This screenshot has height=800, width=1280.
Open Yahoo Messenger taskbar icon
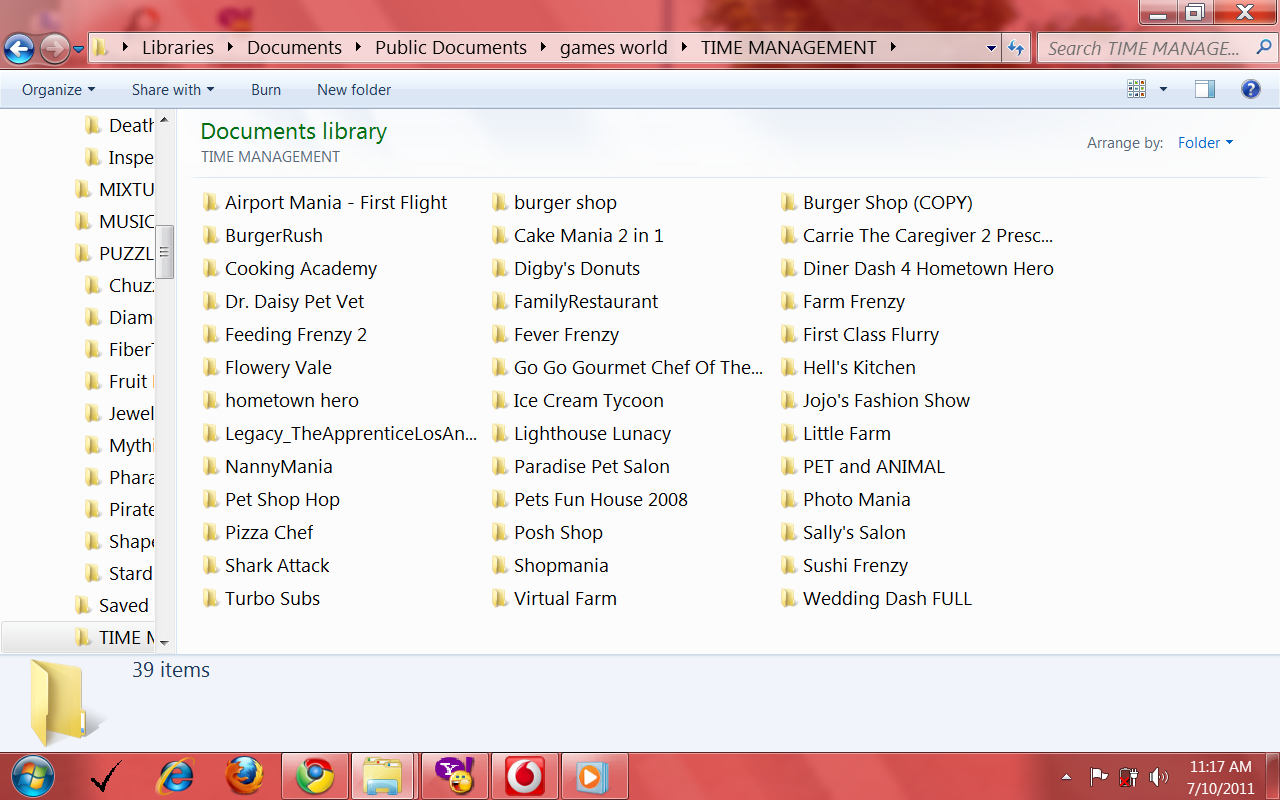click(455, 776)
